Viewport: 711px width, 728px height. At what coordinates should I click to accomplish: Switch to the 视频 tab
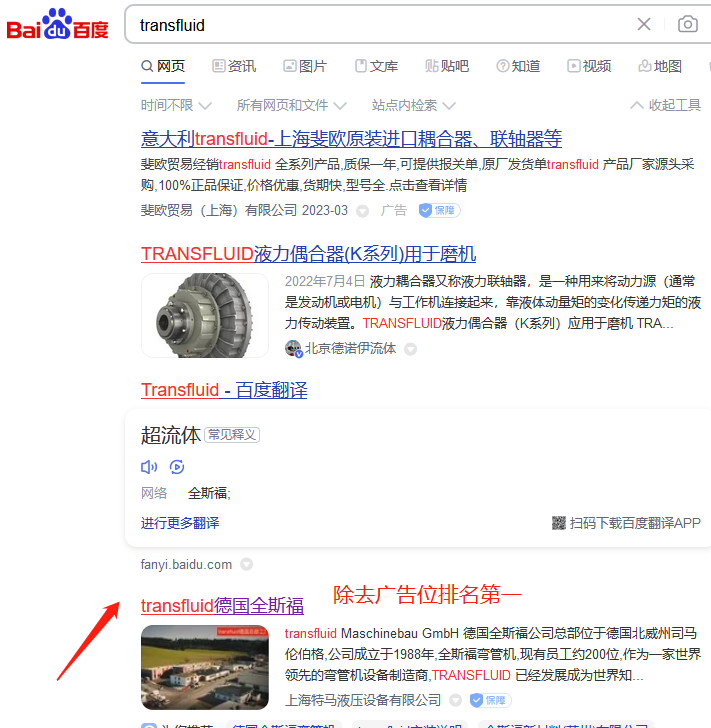589,66
